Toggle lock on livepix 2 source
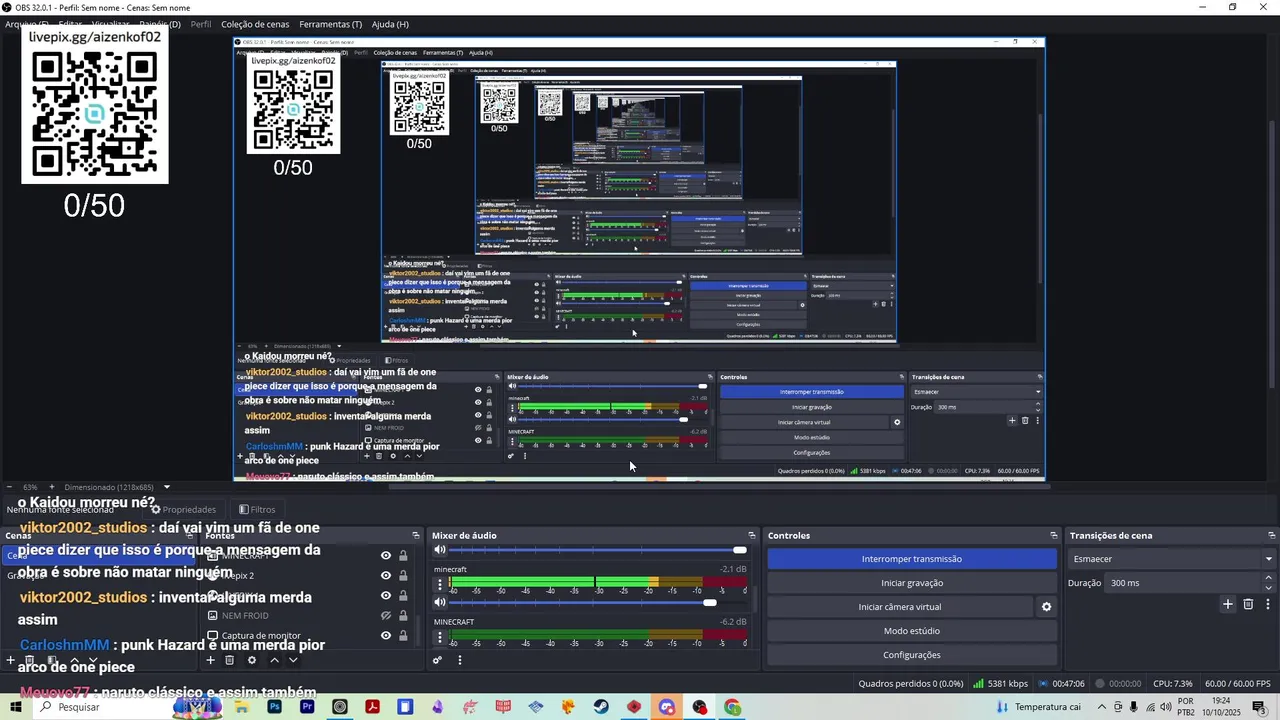This screenshot has width=1280, height=720. [x=403, y=576]
